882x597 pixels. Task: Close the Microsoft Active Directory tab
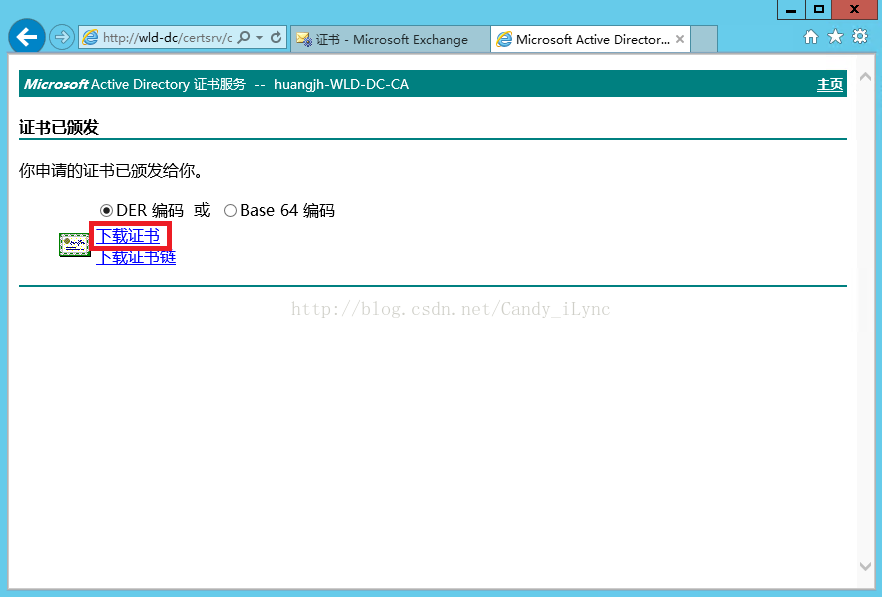click(x=681, y=40)
